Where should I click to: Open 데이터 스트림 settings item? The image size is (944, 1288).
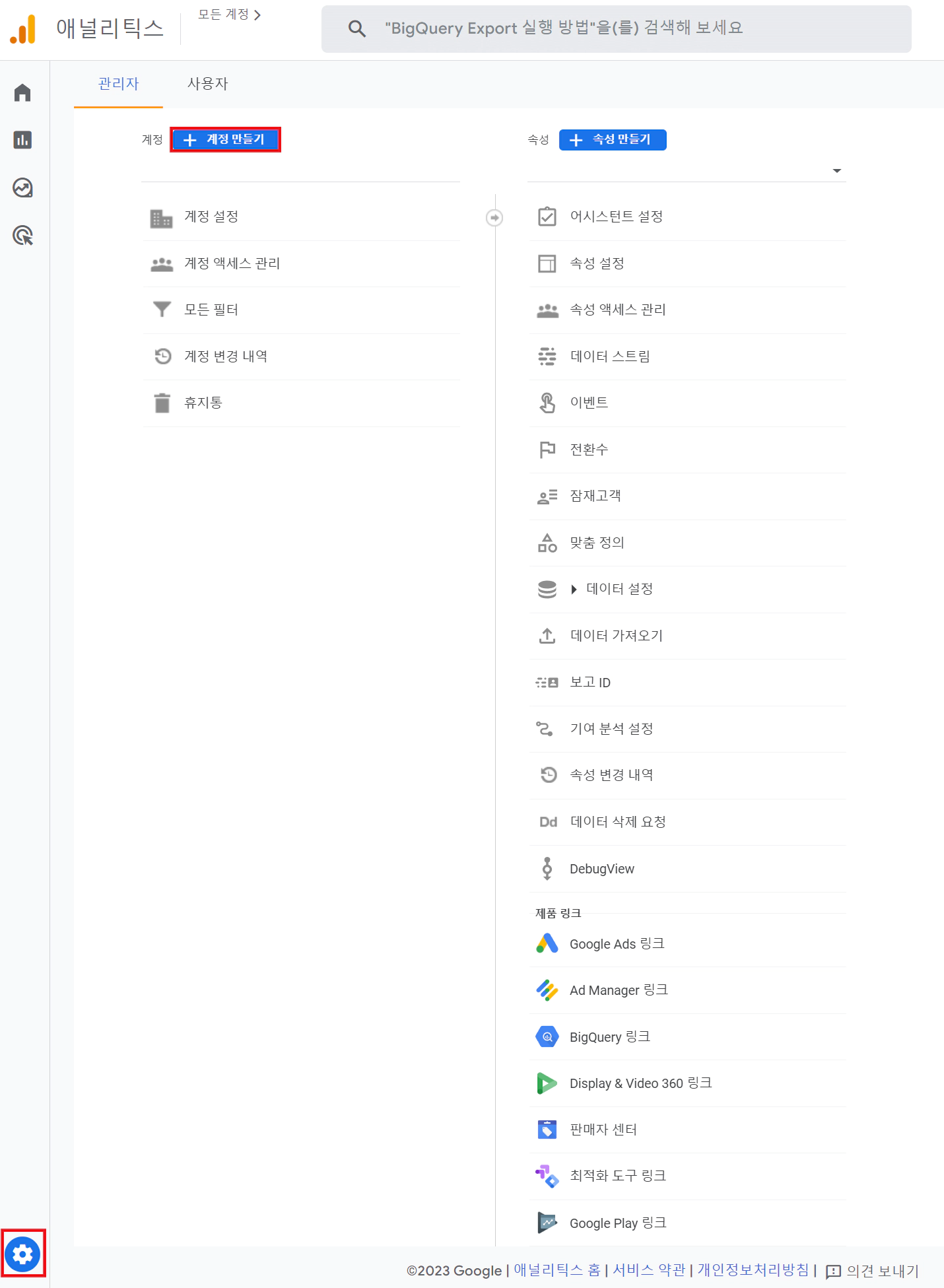[x=687, y=356]
